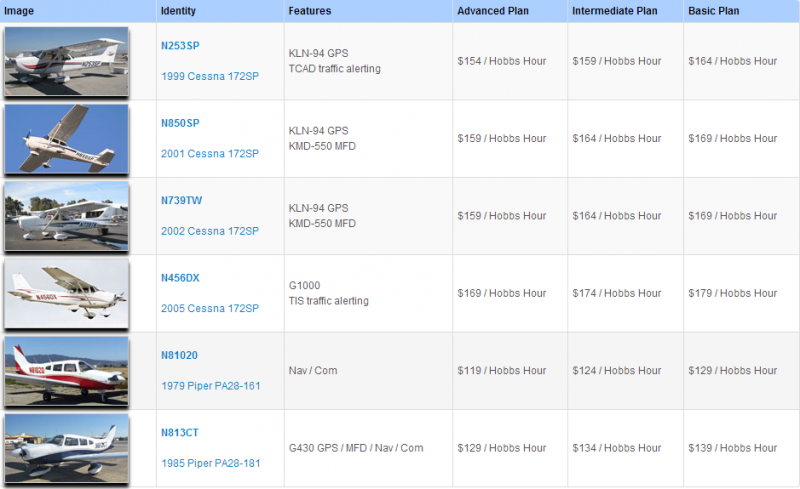Click the $179 / Hobbs Hour basic price
Image resolution: width=800 pixels, height=489 pixels.
pyautogui.click(x=732, y=294)
